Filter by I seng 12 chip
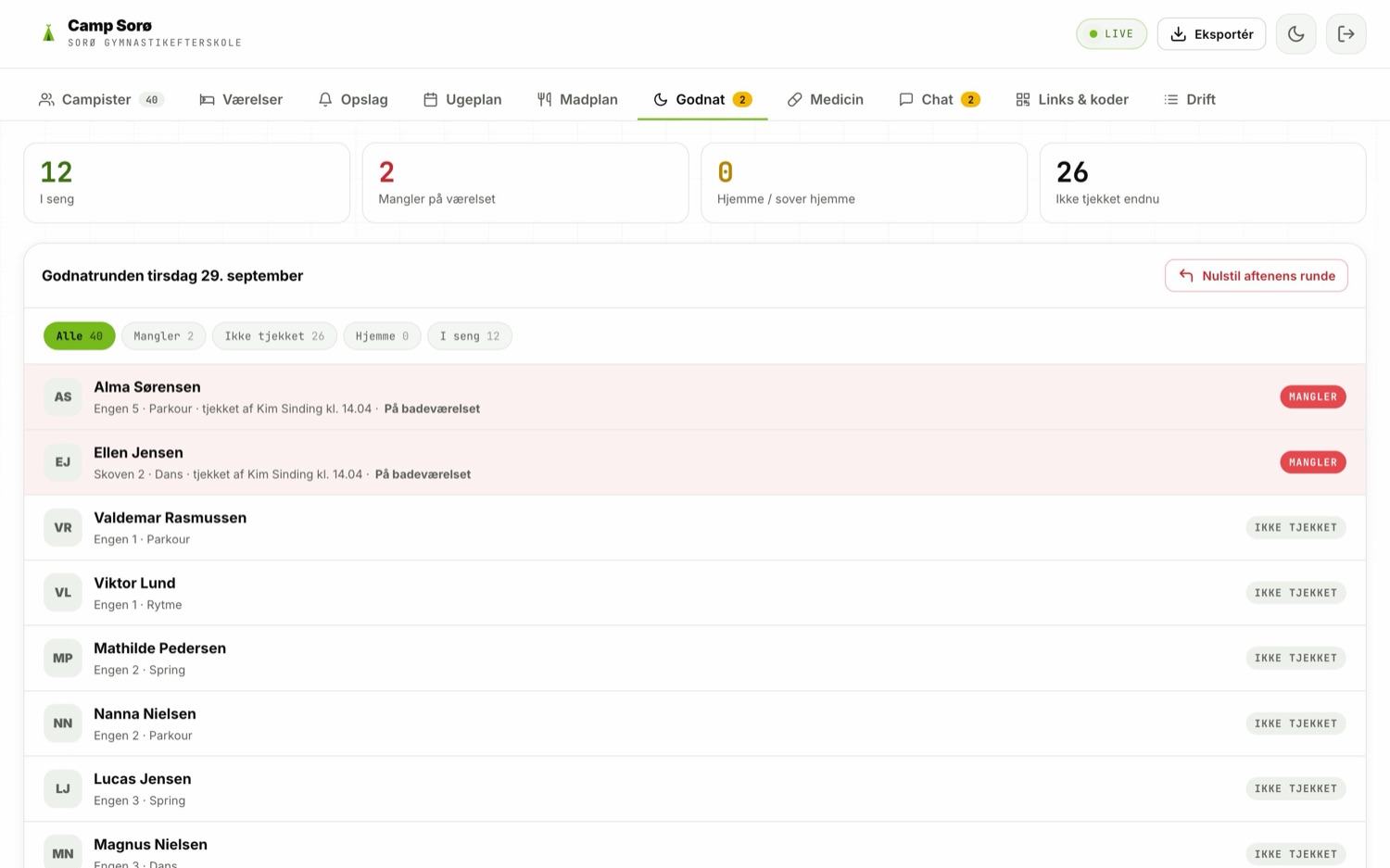1390x868 pixels. pos(469,336)
